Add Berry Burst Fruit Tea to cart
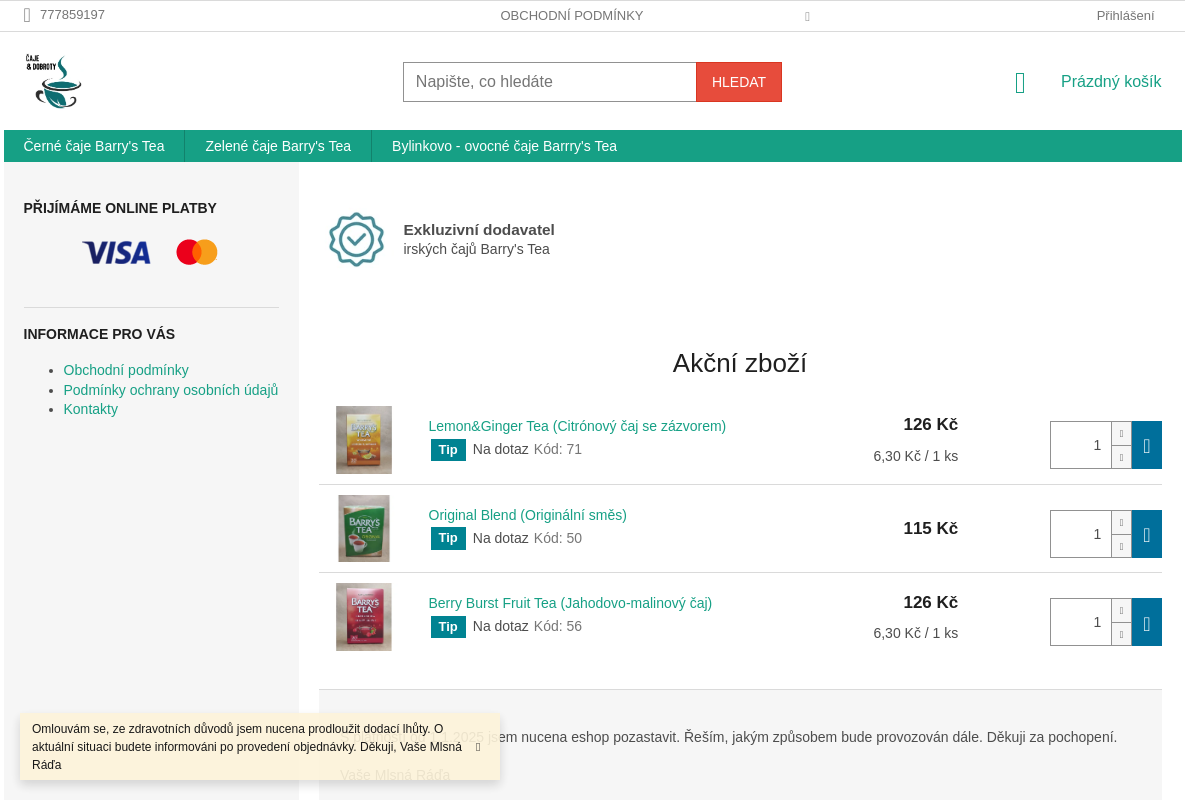This screenshot has height=800, width=1200. (1147, 622)
